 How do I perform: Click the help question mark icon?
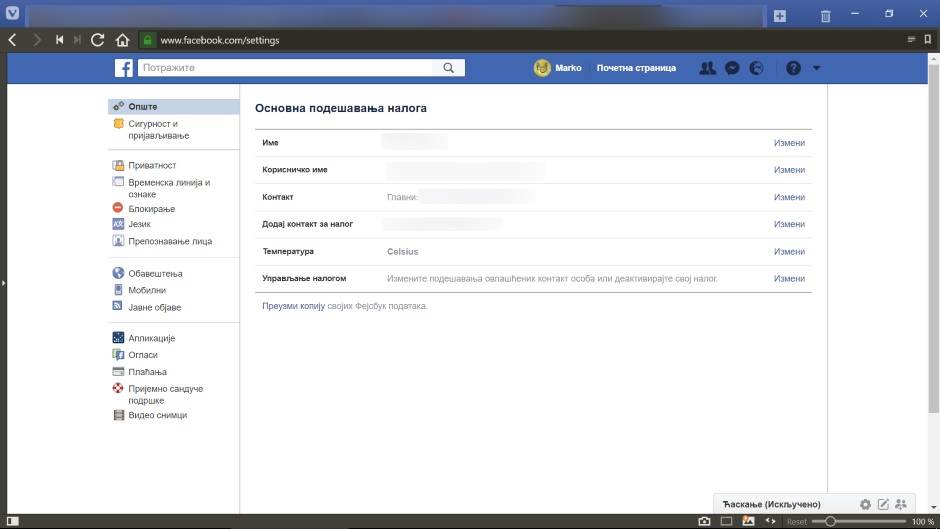tap(793, 68)
